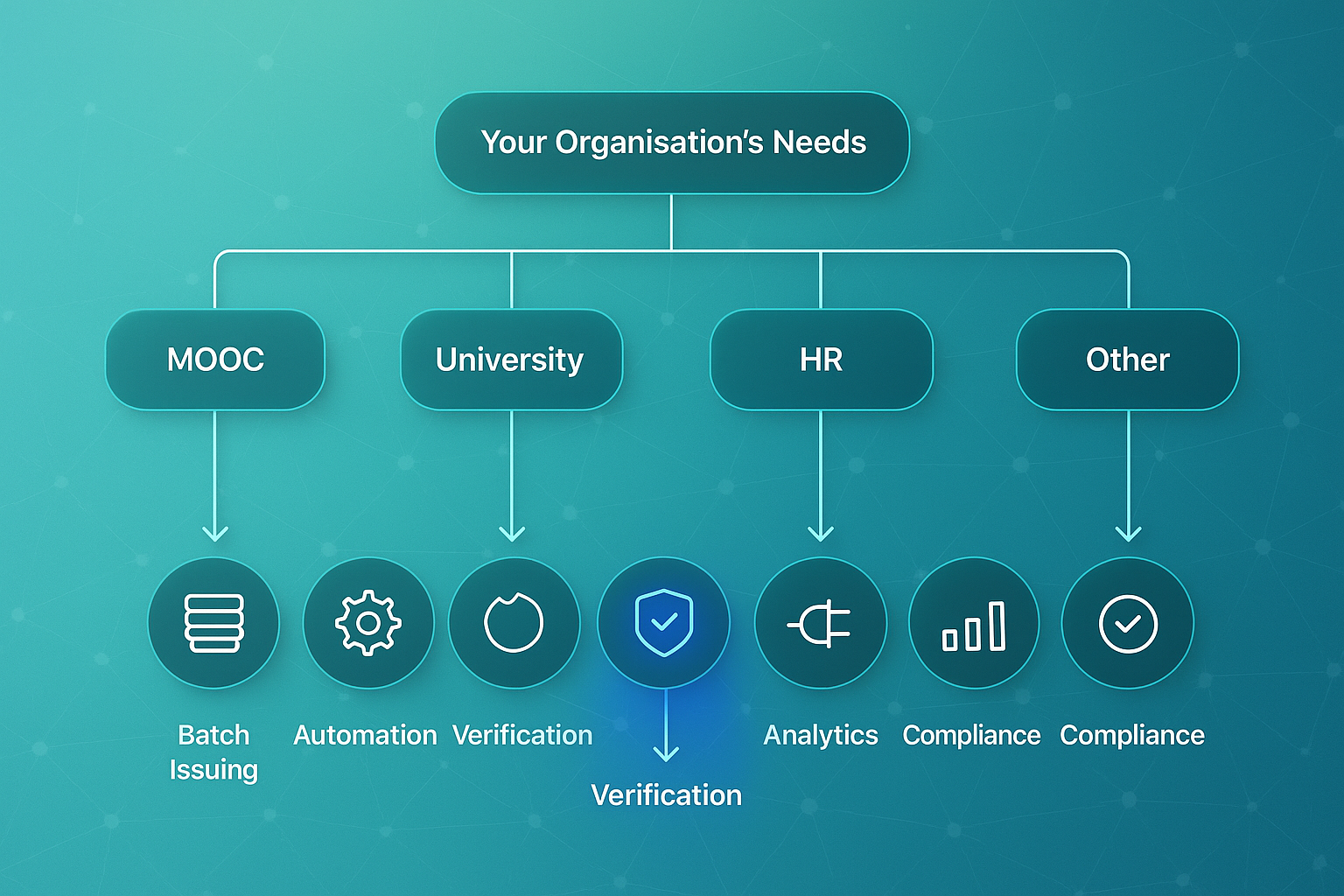This screenshot has height=896, width=1344.
Task: Select the Batch Issuing stacked database icon
Action: click(213, 623)
